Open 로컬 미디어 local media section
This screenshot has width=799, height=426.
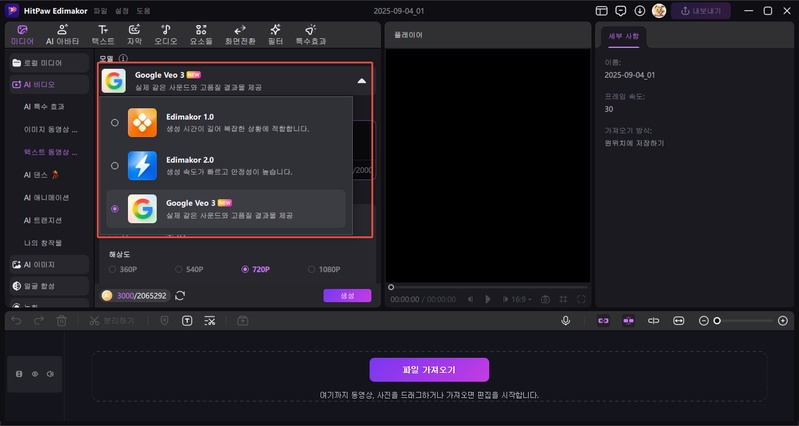49,63
